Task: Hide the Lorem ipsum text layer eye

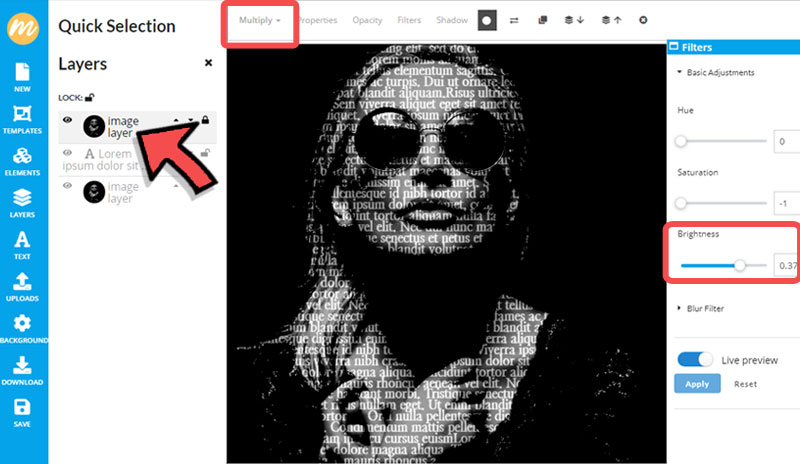Action: pos(67,153)
